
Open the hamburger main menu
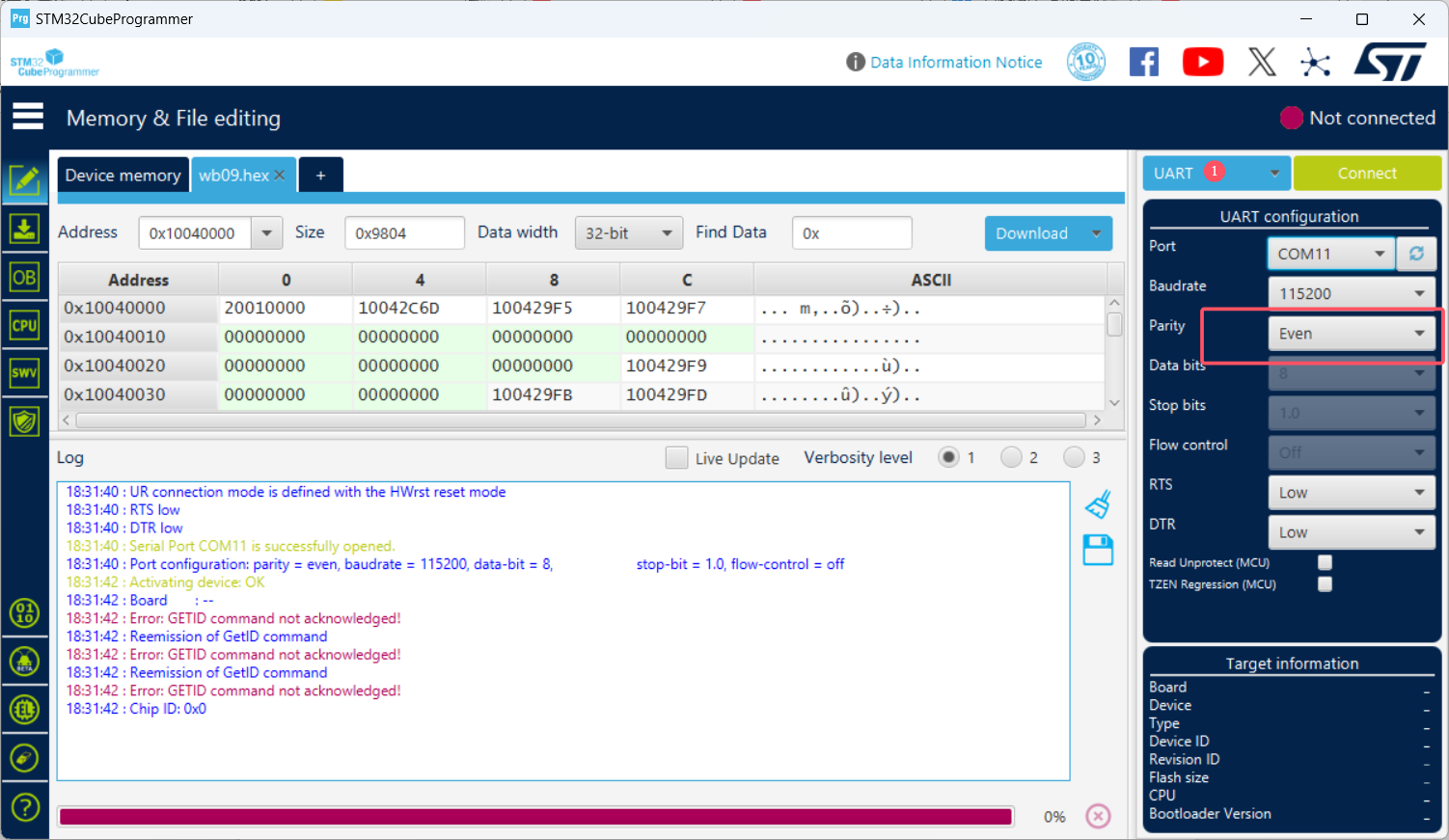click(x=28, y=117)
